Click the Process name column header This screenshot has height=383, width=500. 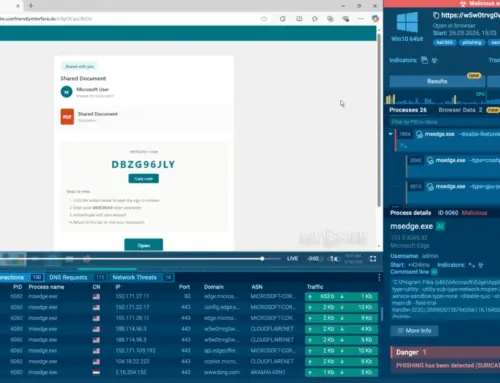point(46,287)
